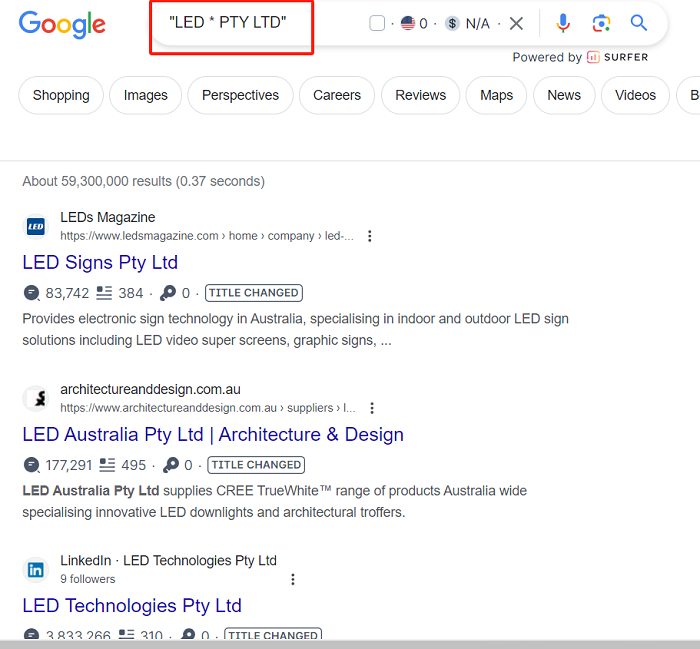700x649 pixels.
Task: Select the News filter chip
Action: click(564, 95)
